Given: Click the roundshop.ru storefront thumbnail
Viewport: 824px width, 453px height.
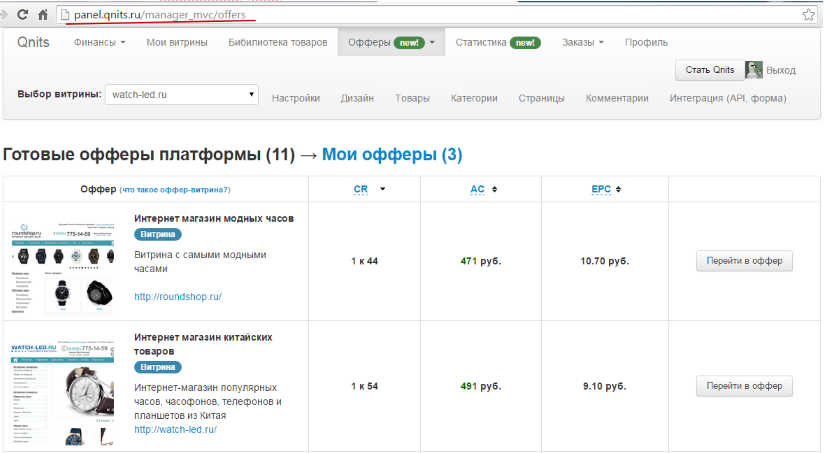Looking at the screenshot, I should point(63,262).
